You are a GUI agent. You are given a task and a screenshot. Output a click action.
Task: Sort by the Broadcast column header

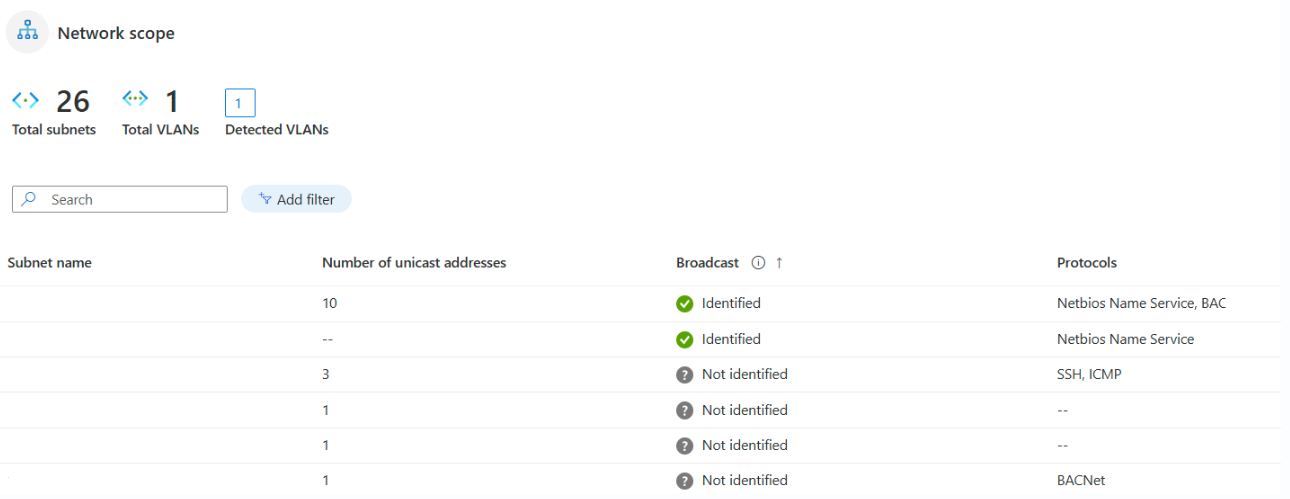(707, 263)
